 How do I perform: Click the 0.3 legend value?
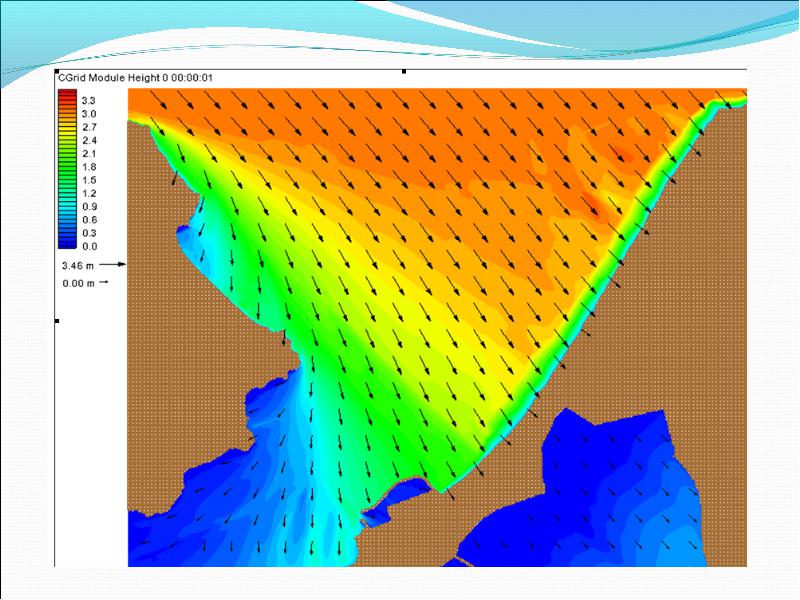[89, 233]
